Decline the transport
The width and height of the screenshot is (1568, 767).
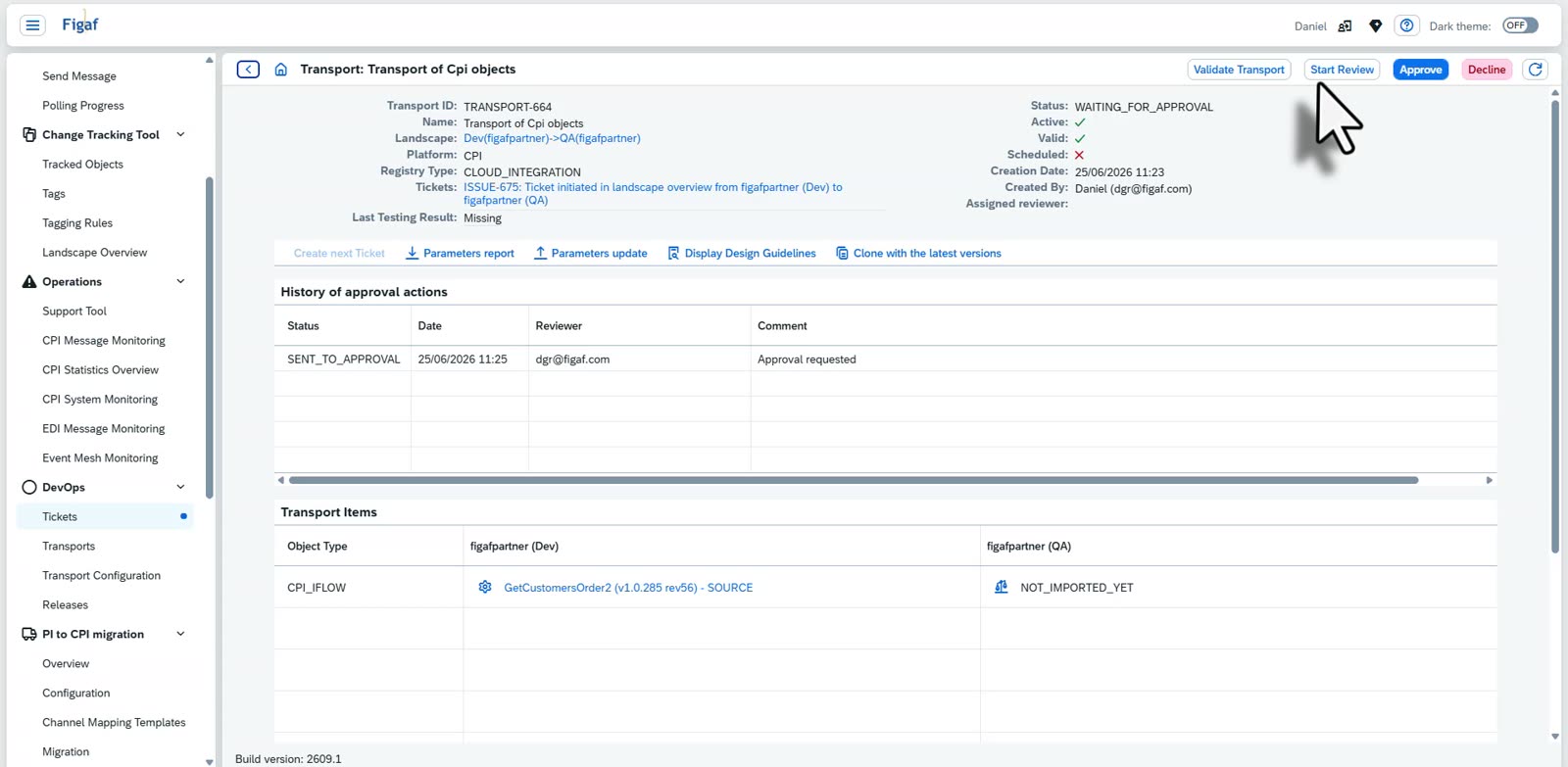(1487, 70)
